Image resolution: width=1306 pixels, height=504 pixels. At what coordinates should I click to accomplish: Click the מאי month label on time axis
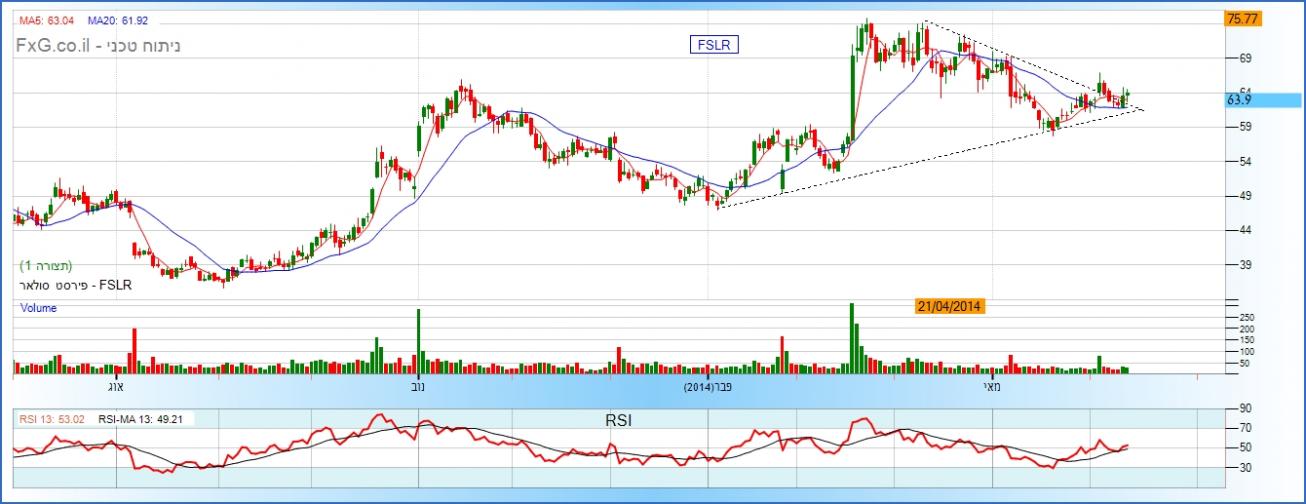pyautogui.click(x=990, y=385)
